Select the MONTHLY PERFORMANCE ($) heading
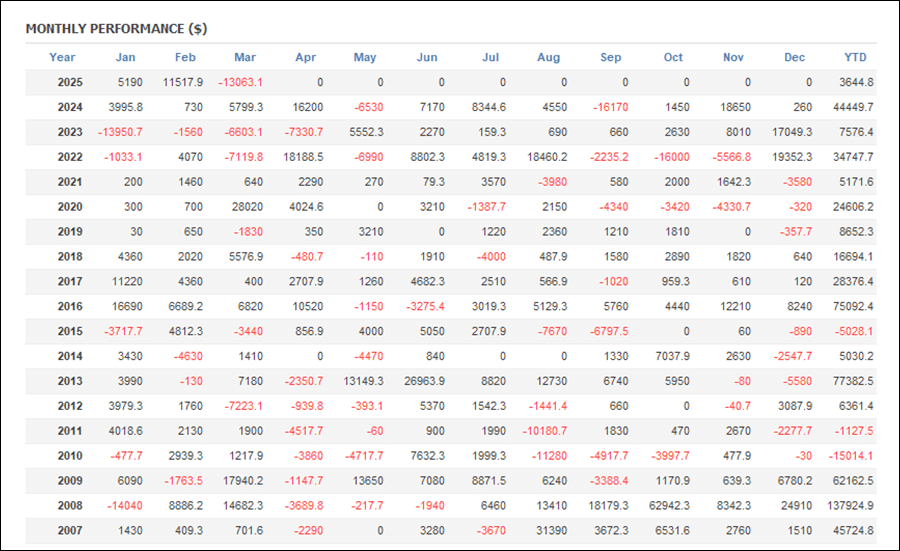 tap(117, 29)
